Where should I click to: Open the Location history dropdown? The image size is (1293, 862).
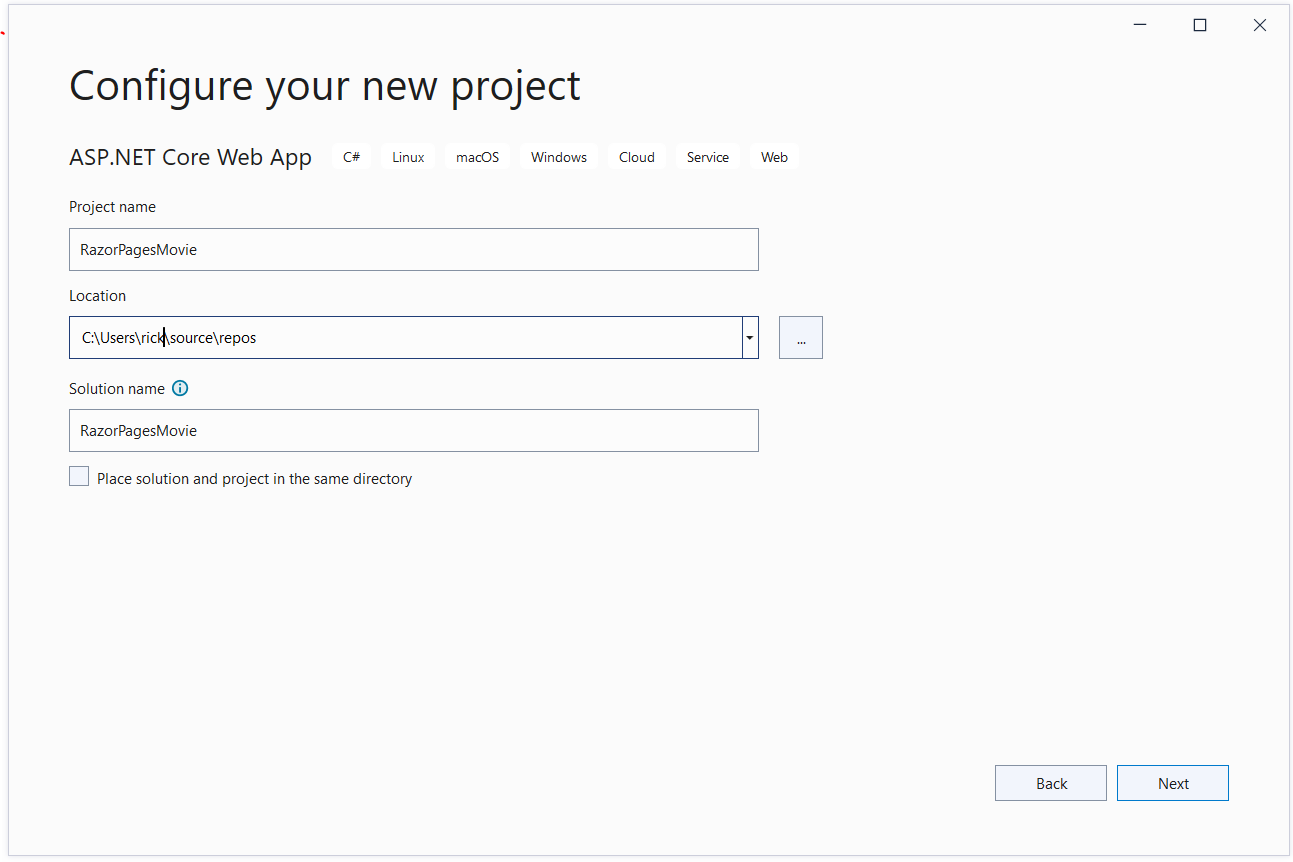click(749, 337)
